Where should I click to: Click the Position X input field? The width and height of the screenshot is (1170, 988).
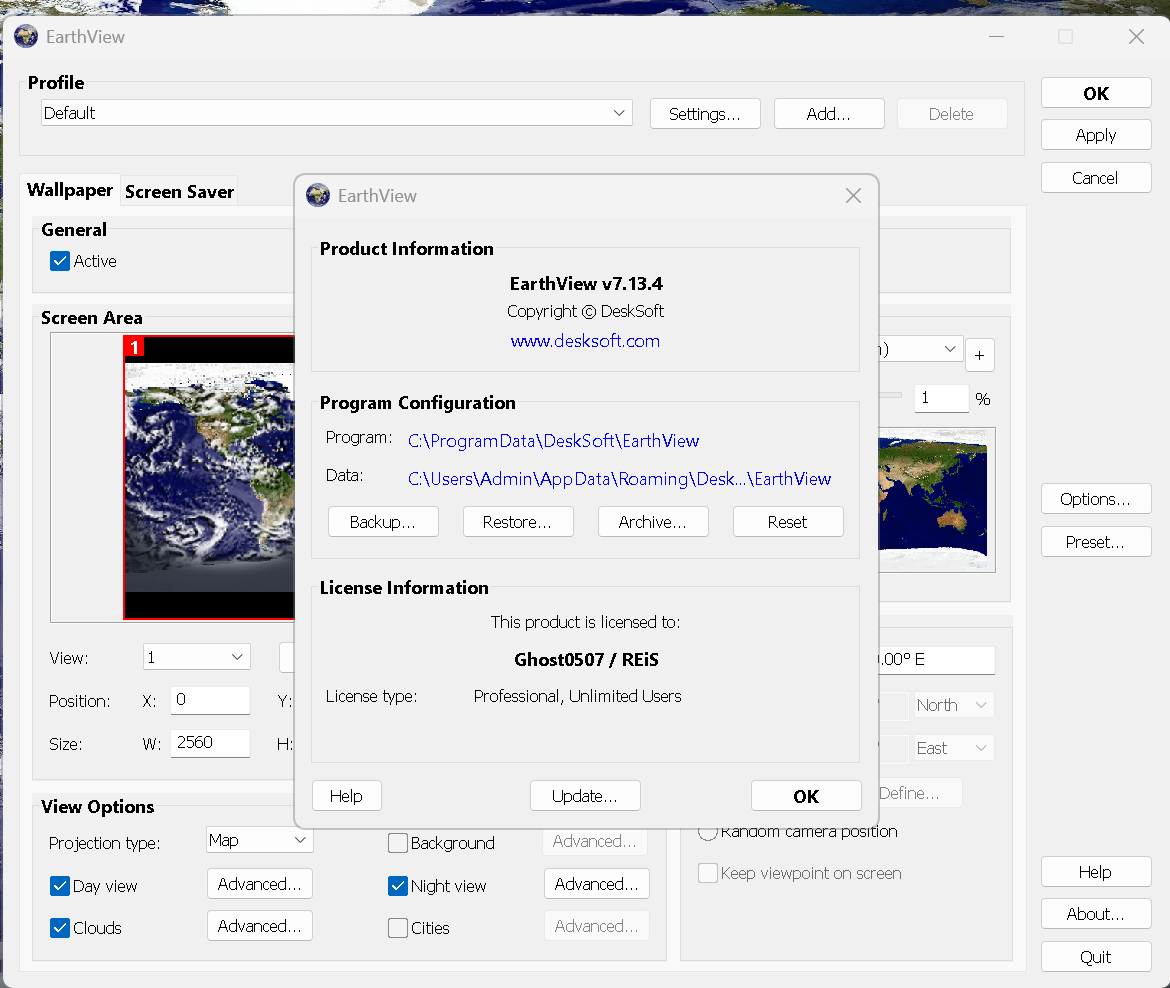point(210,700)
